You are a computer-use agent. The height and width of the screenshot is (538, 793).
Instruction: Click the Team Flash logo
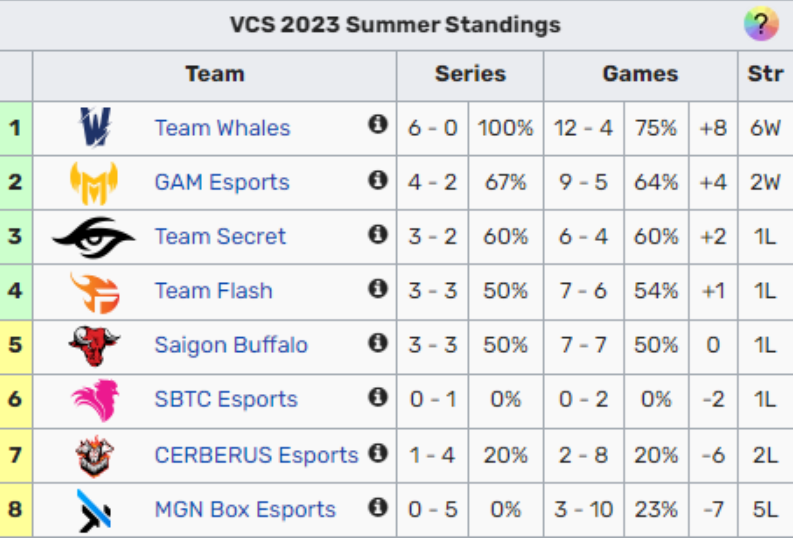point(94,291)
